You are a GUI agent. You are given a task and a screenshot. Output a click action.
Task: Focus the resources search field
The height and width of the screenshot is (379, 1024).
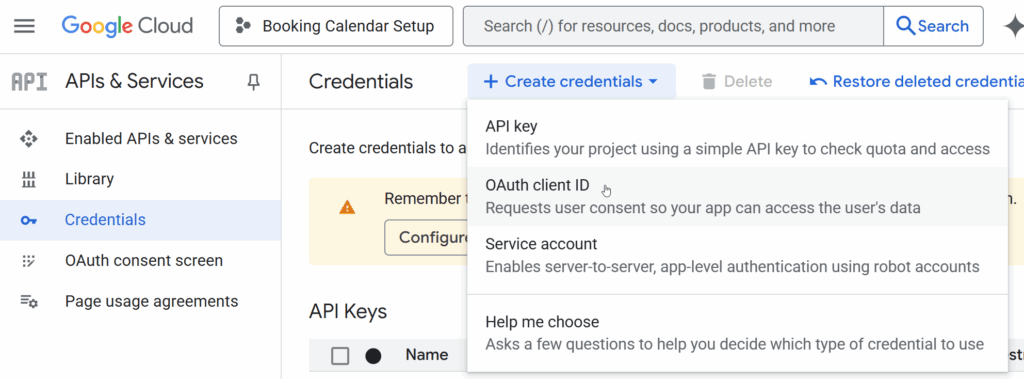pyautogui.click(x=673, y=26)
